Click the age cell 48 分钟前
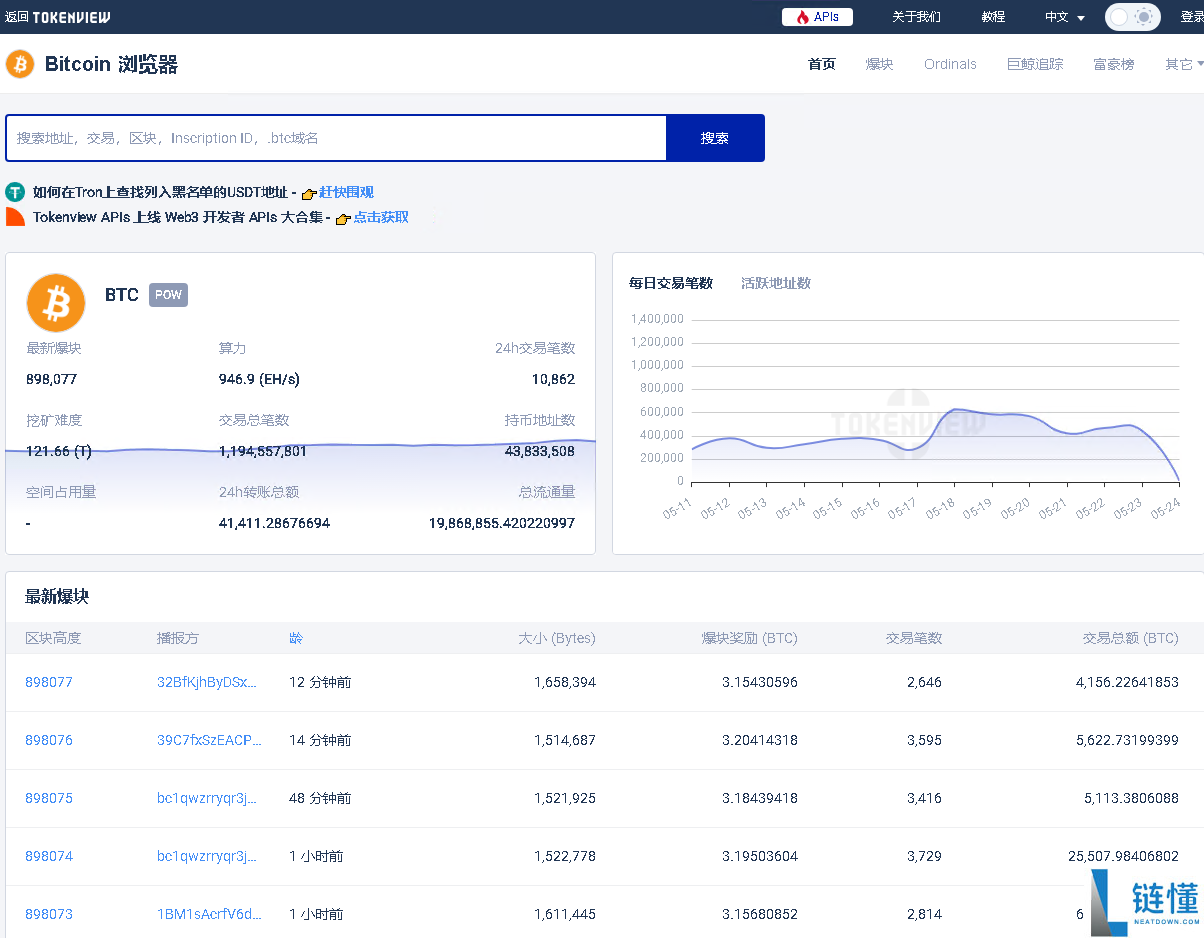The height and width of the screenshot is (938, 1204). click(320, 798)
